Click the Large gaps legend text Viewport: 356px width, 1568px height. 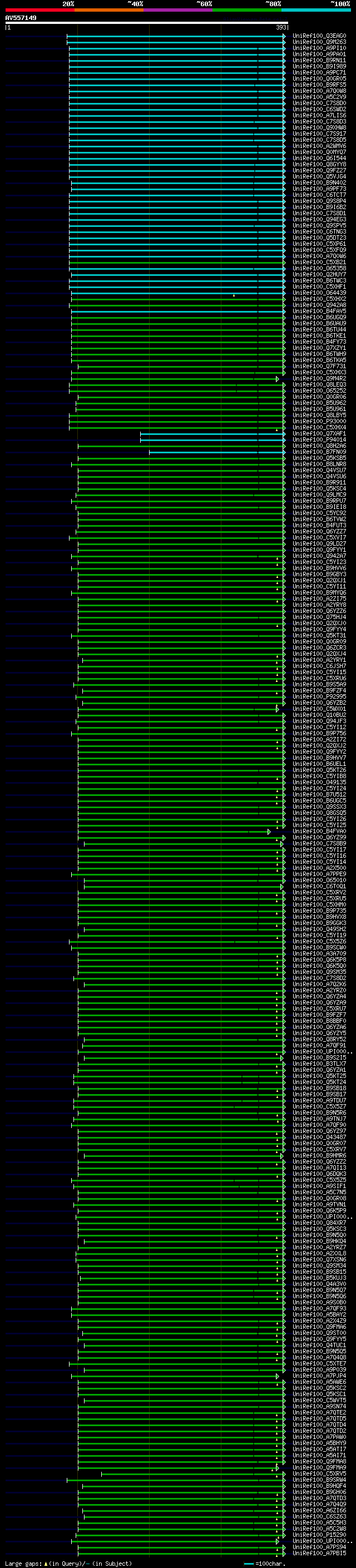pyautogui.click(x=68, y=1564)
